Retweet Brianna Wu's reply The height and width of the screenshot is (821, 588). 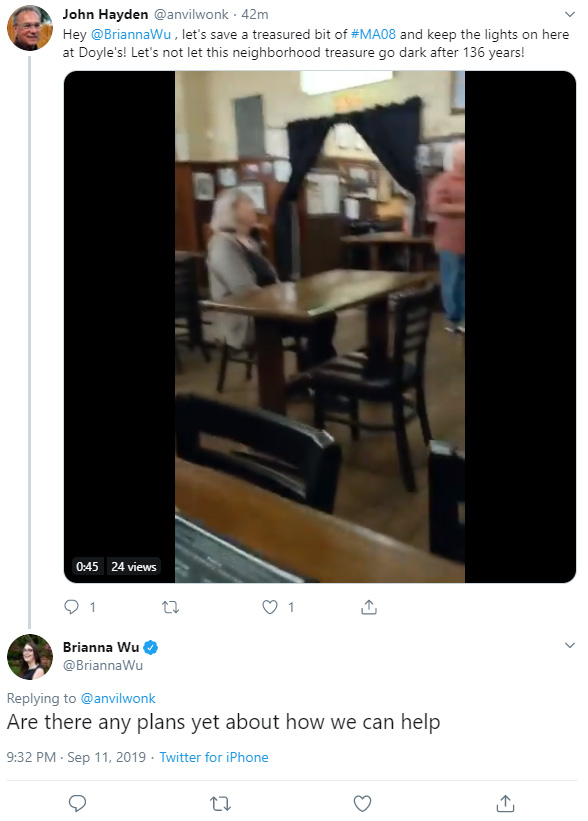coord(220,803)
